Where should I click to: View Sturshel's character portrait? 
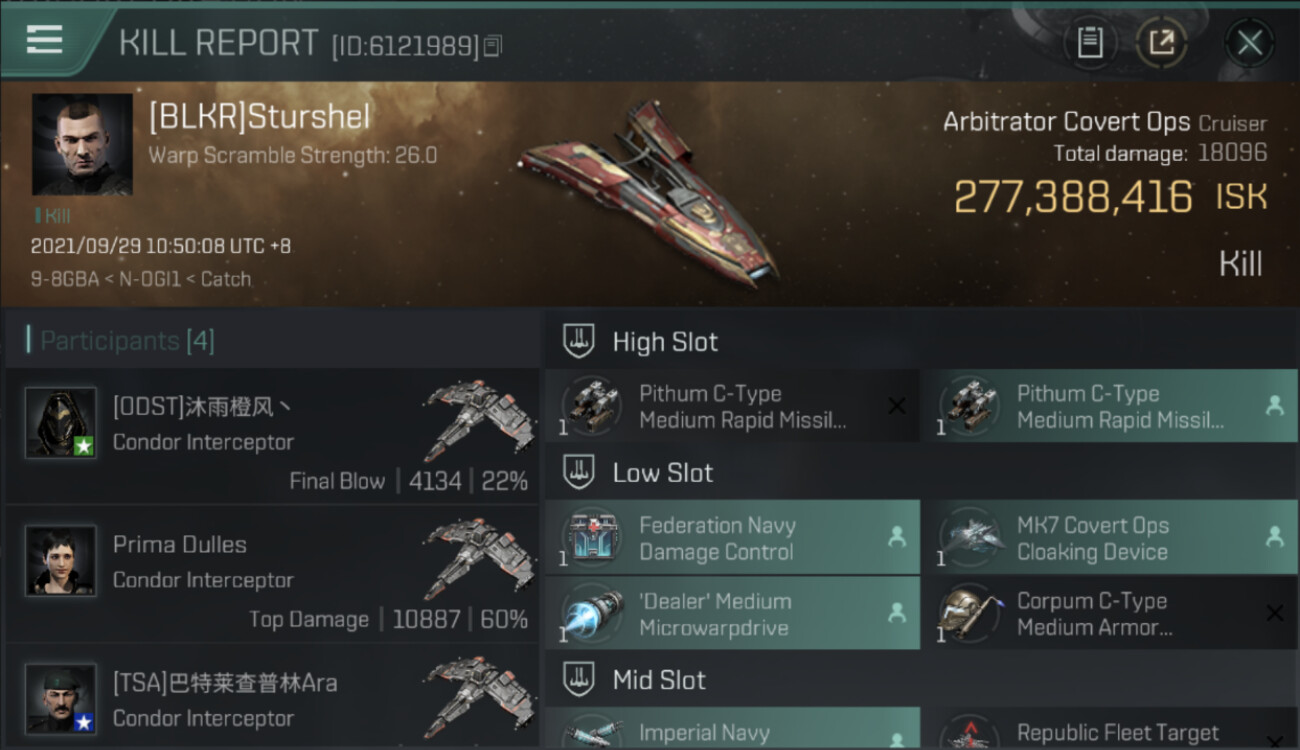click(82, 144)
